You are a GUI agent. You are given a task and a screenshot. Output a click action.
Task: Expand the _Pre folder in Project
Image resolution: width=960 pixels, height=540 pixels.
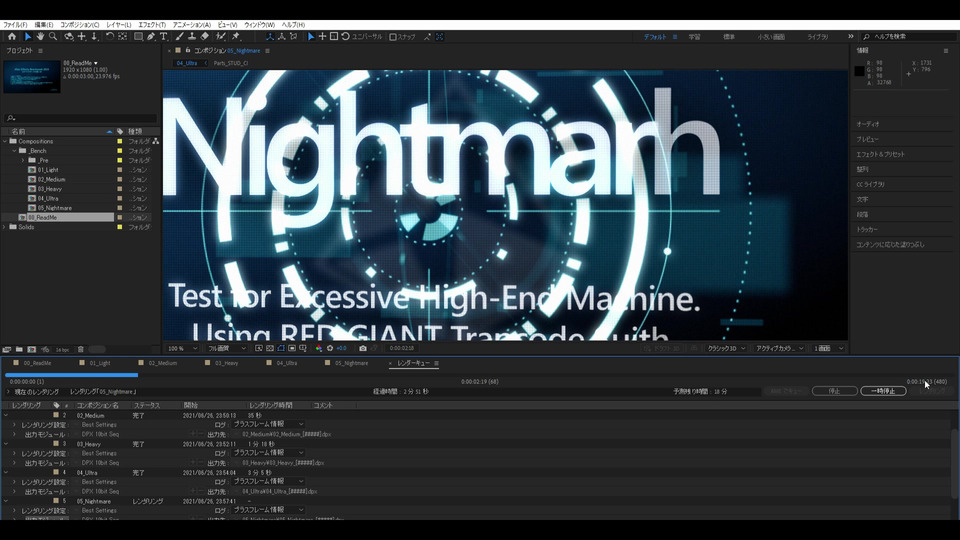point(23,160)
